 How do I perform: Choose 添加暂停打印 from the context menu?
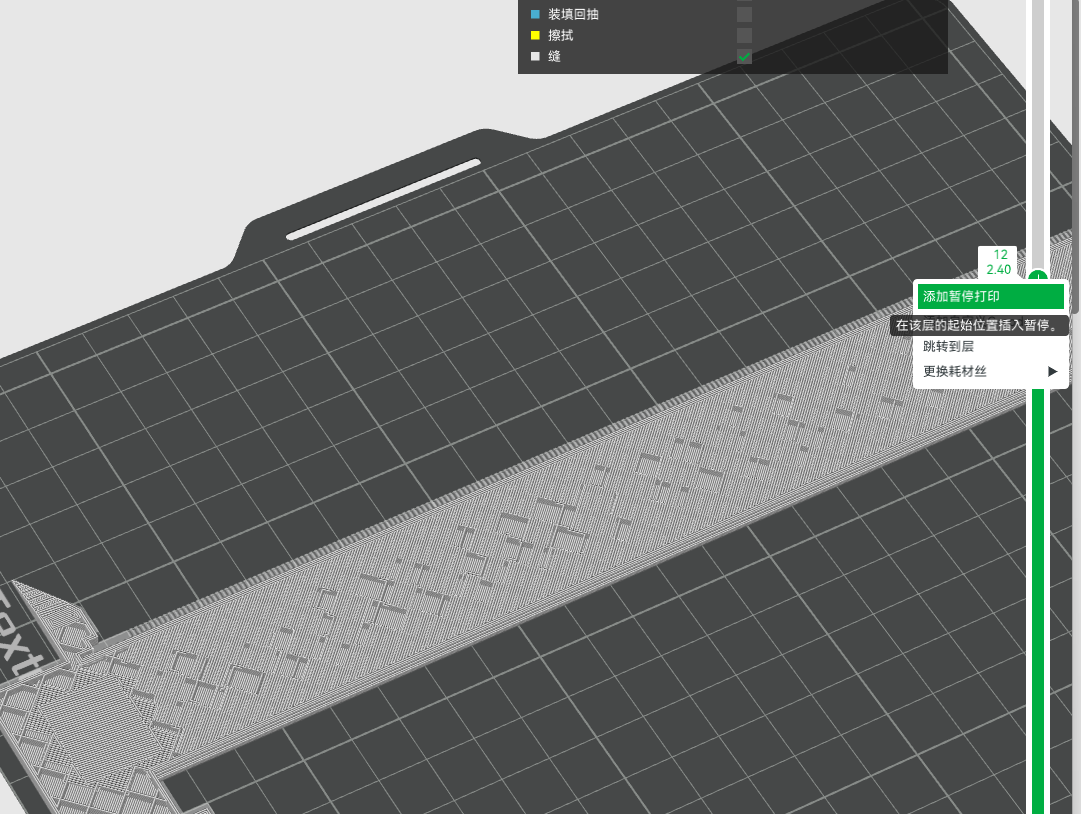[989, 297]
